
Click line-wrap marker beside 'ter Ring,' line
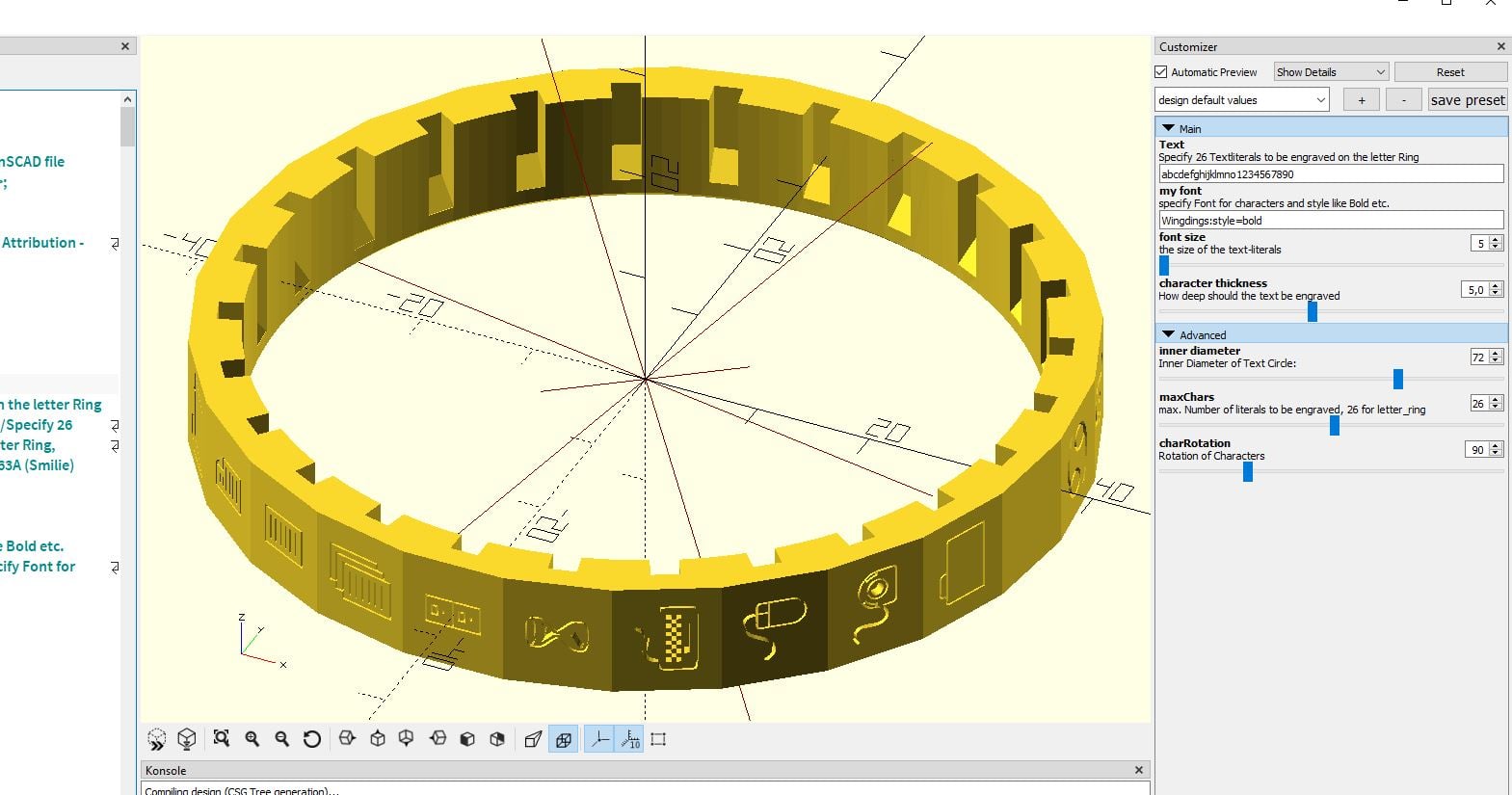[x=115, y=445]
